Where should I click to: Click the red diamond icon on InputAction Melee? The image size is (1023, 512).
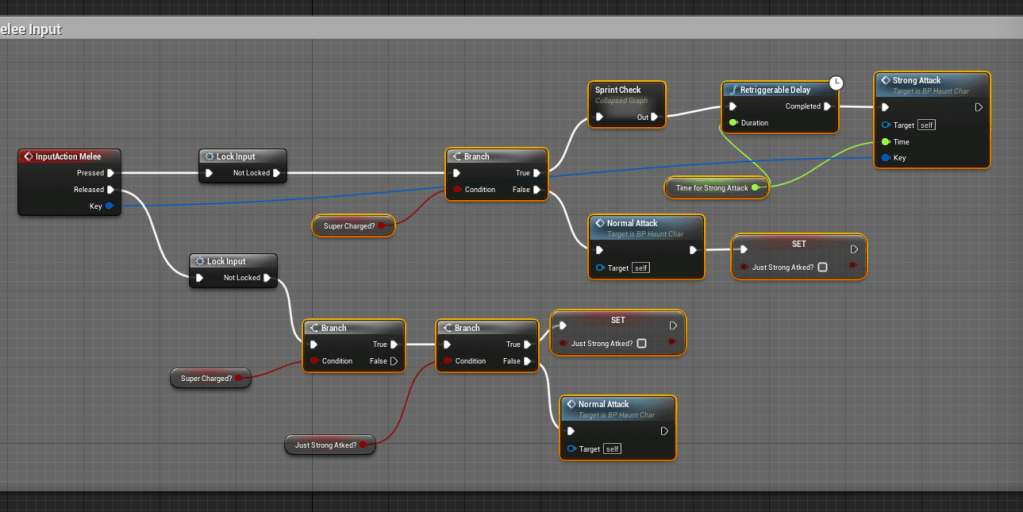(28, 156)
